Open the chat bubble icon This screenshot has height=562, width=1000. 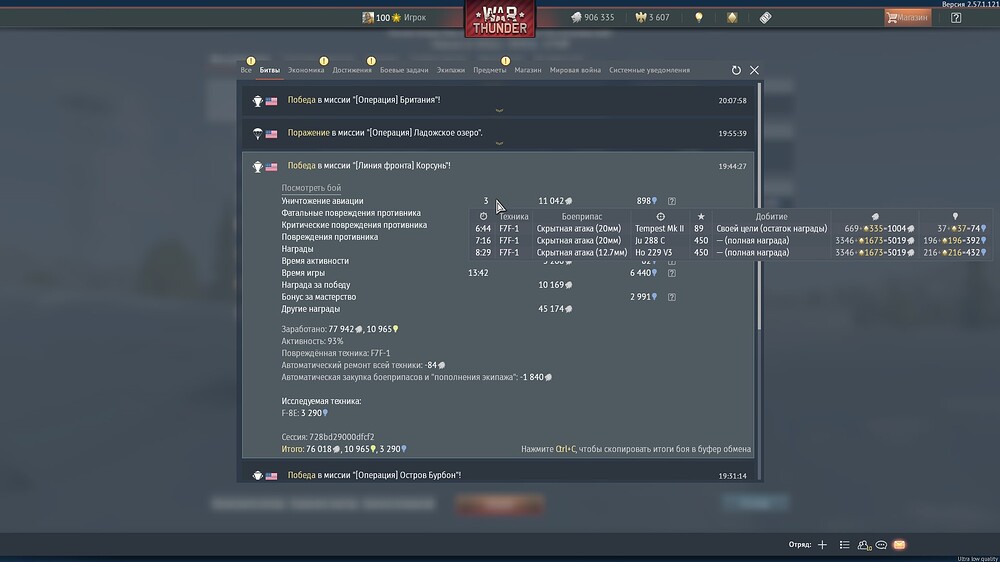point(881,545)
